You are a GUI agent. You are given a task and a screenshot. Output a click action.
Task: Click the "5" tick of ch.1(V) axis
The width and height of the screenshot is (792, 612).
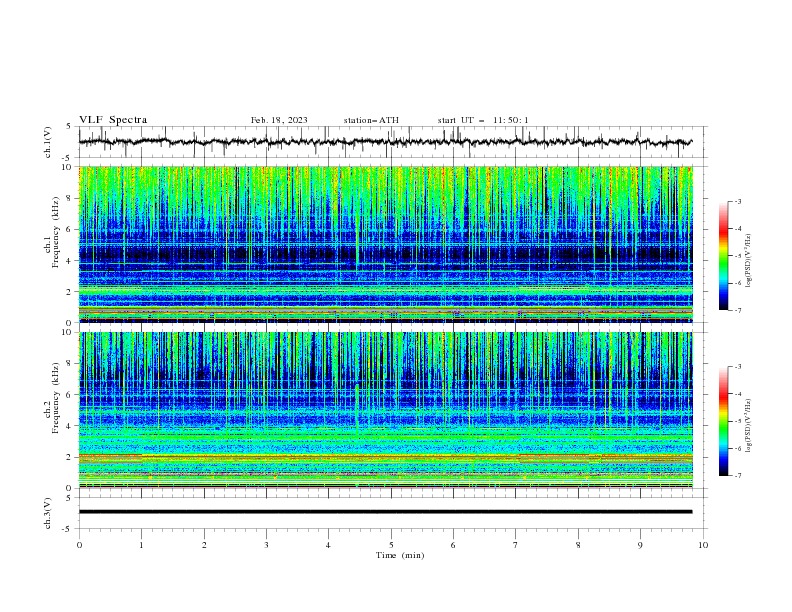pyautogui.click(x=70, y=126)
